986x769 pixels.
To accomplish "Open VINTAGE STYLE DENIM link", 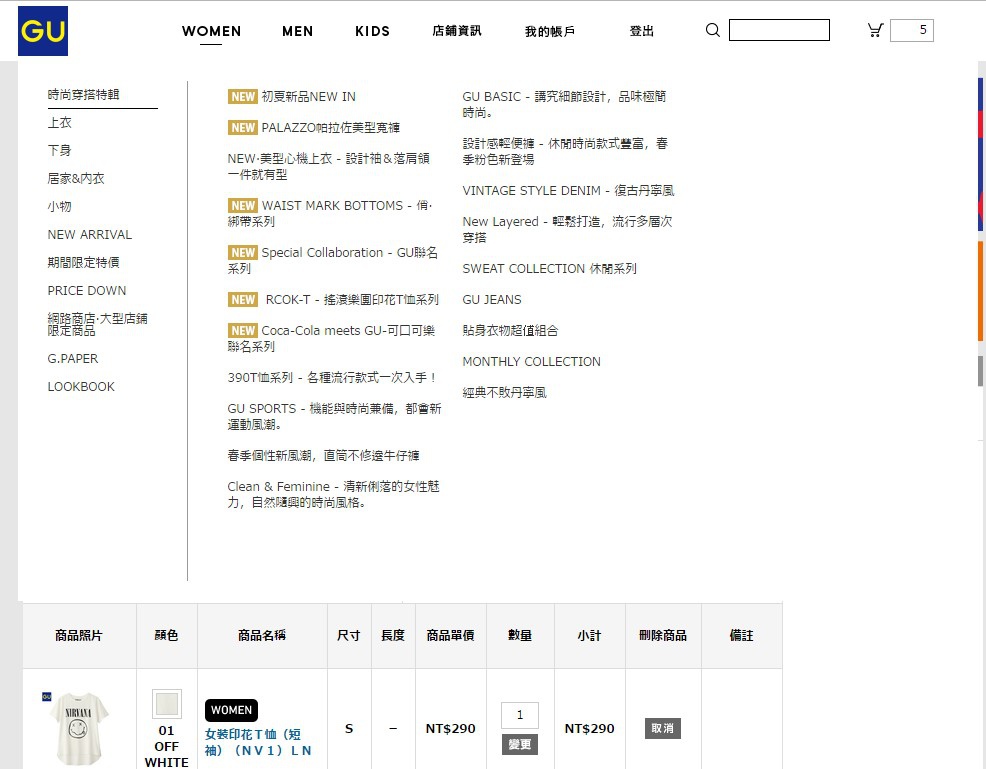I will pos(568,191).
